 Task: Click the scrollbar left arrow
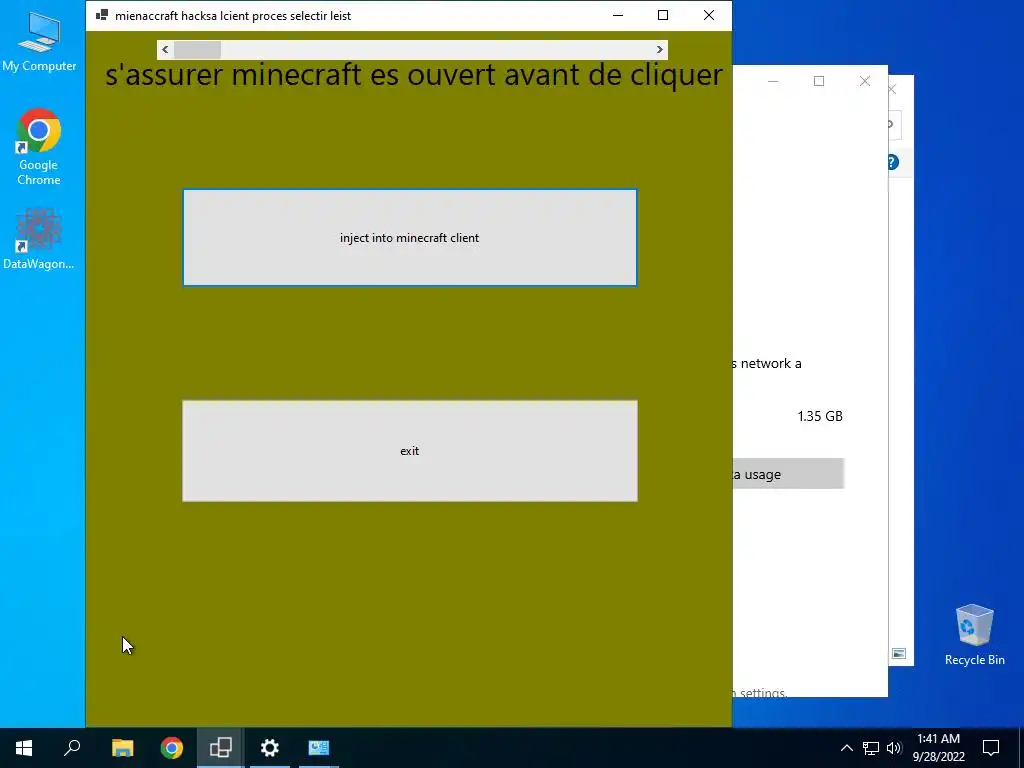click(x=165, y=50)
